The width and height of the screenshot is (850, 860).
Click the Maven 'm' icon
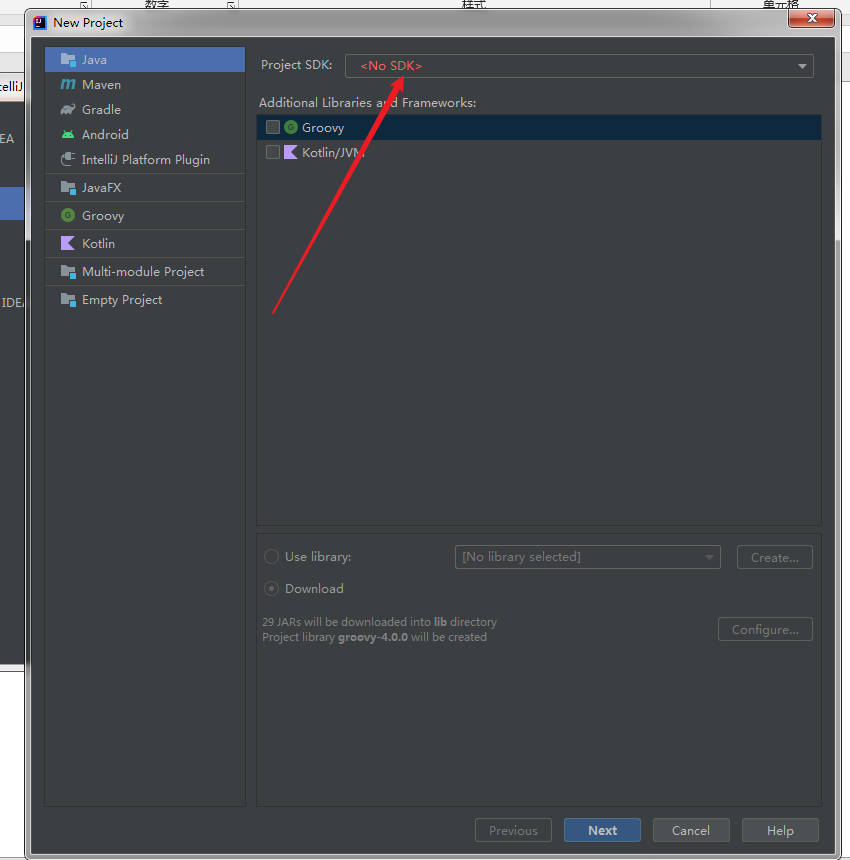point(68,84)
